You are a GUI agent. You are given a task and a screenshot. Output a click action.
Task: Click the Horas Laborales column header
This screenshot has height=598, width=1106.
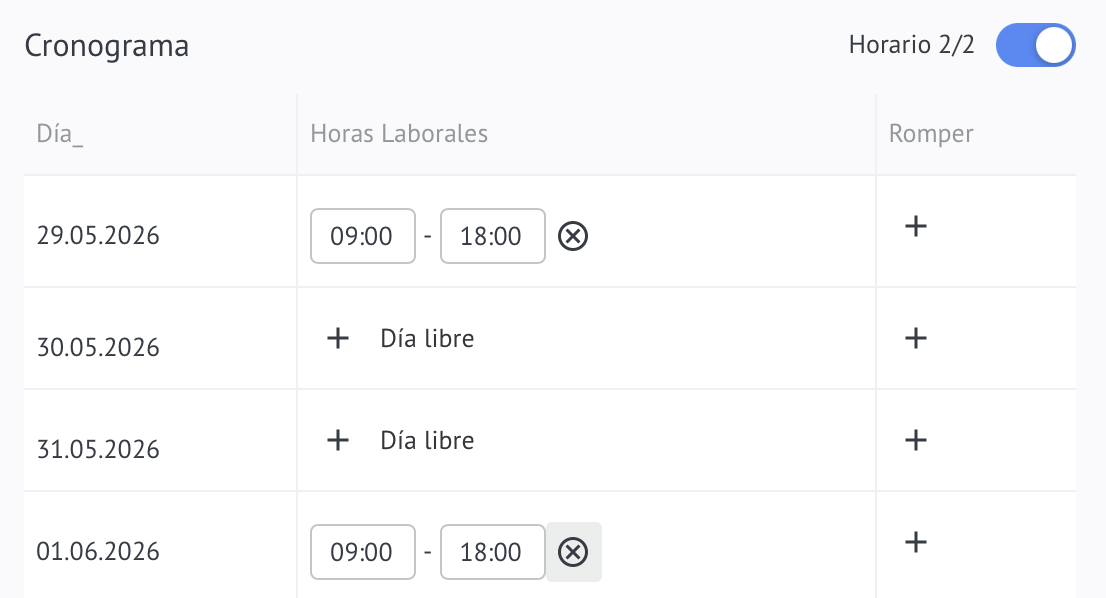(399, 134)
